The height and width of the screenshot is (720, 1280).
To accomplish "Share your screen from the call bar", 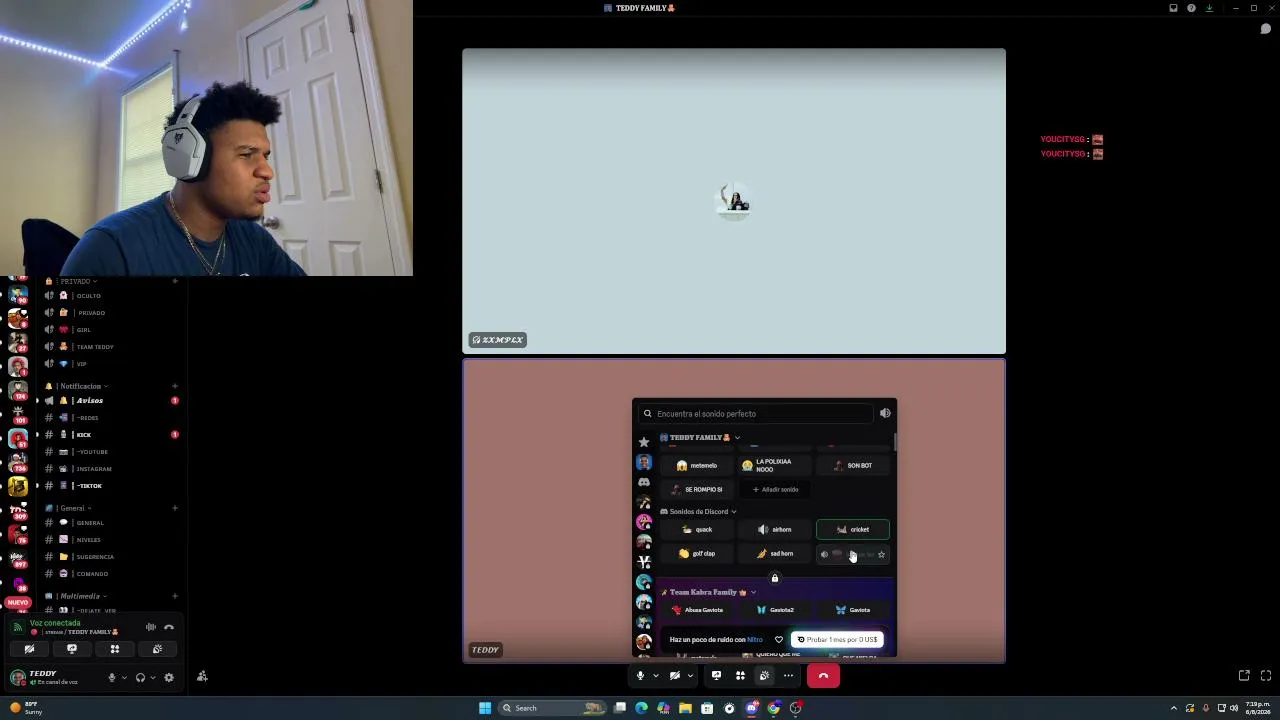I will pyautogui.click(x=716, y=676).
